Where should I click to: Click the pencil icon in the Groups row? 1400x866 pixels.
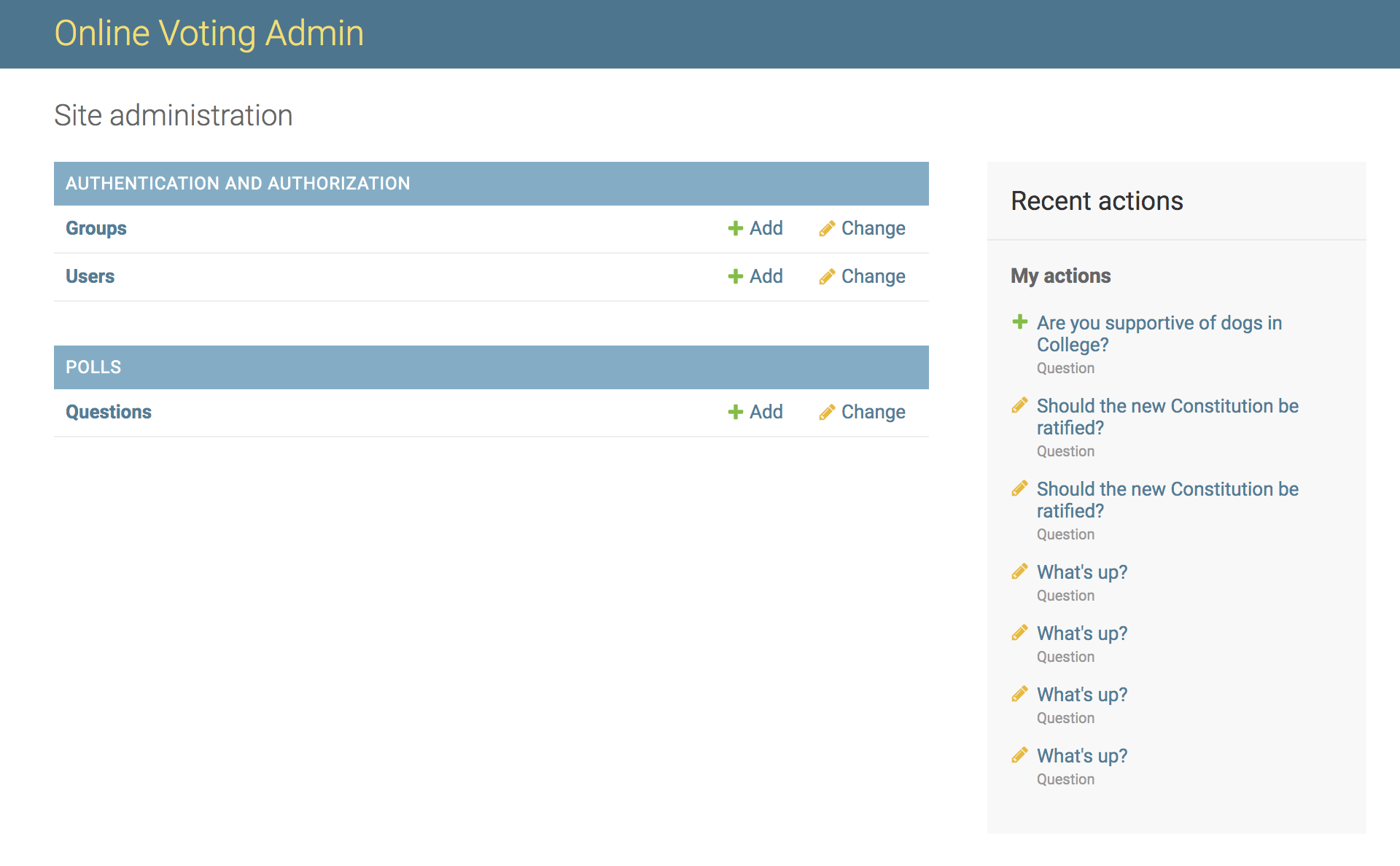click(x=826, y=229)
